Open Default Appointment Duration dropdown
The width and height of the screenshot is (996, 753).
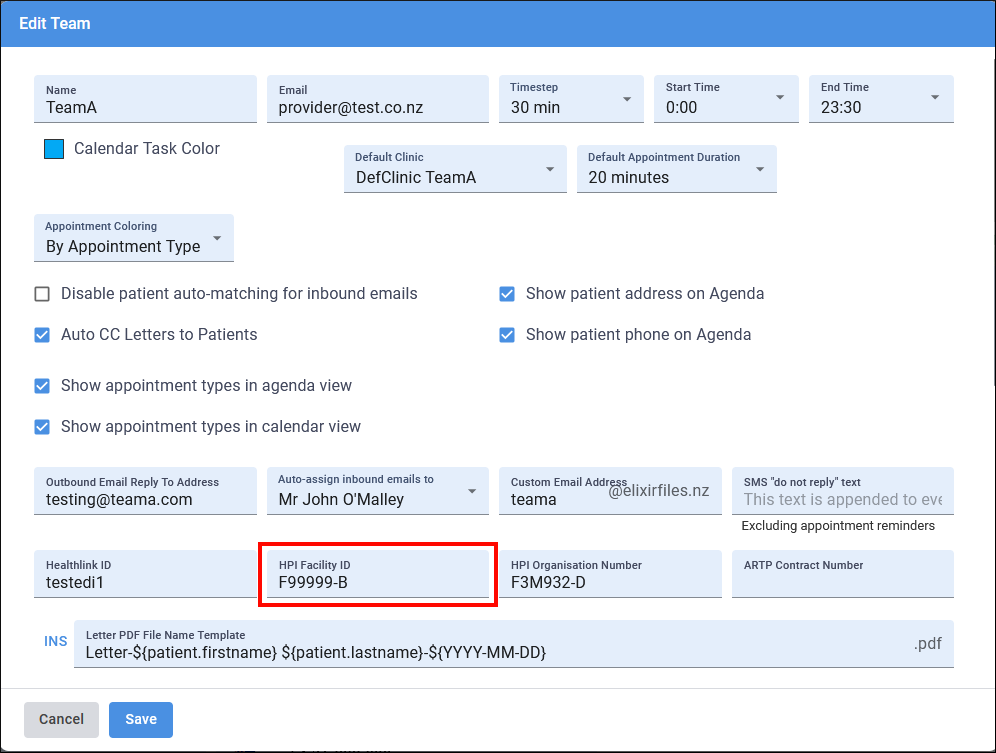(x=676, y=169)
